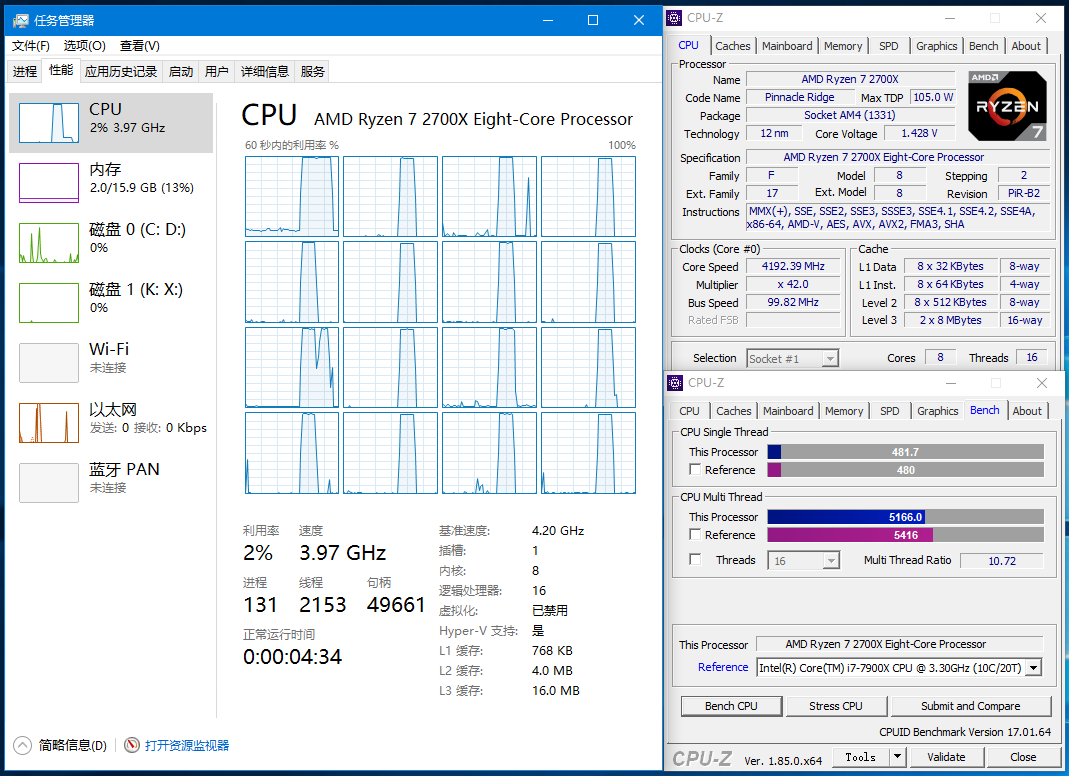1069x776 pixels.
Task: Open the 文件(F) menu
Action: click(x=31, y=46)
